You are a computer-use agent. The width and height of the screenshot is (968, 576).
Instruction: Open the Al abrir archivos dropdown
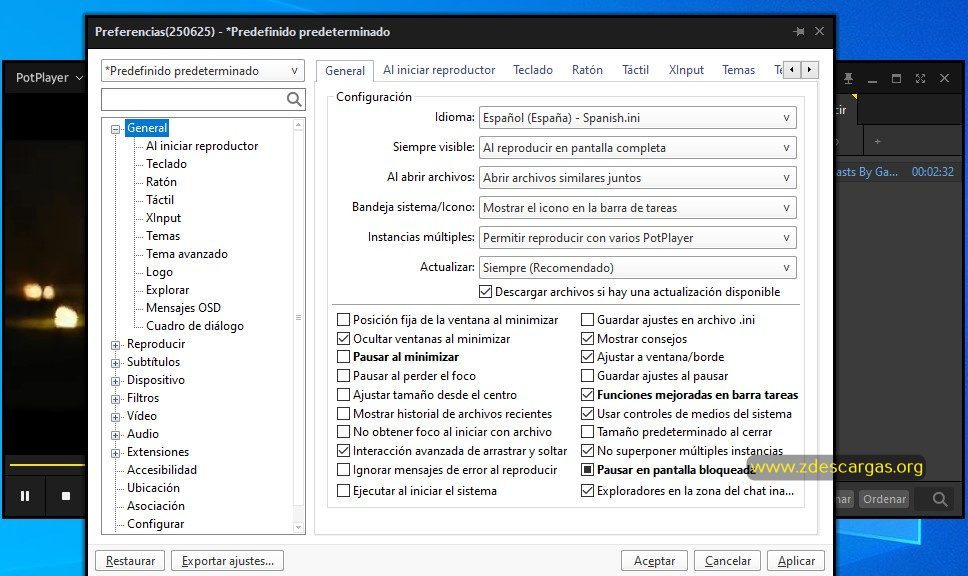pos(637,178)
